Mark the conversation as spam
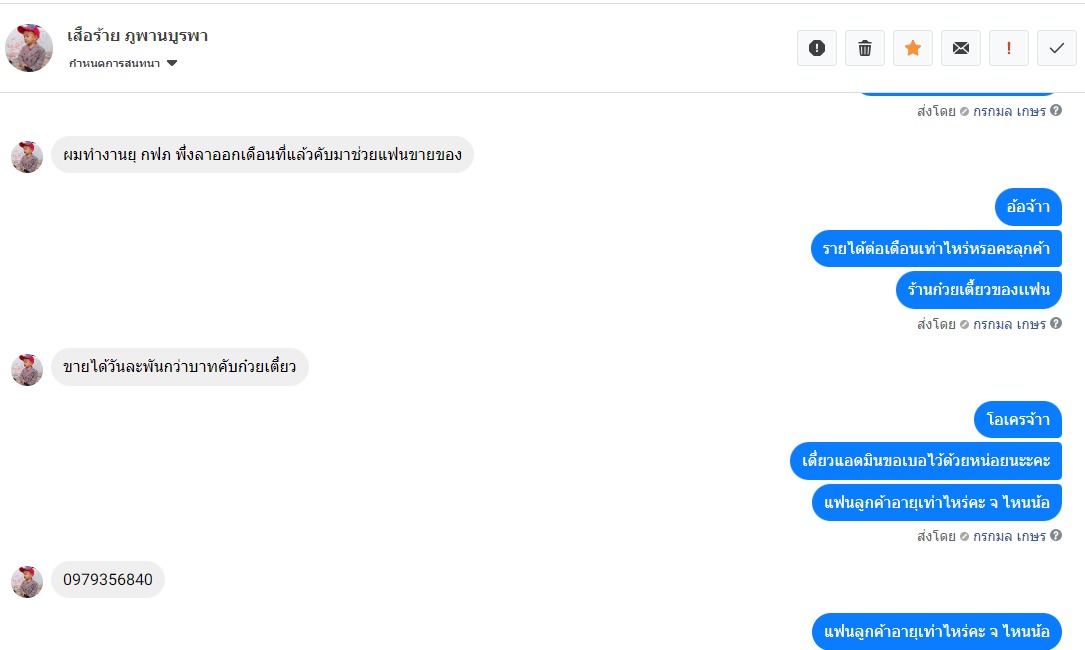Image resolution: width=1085 pixels, height=650 pixels. click(x=816, y=48)
